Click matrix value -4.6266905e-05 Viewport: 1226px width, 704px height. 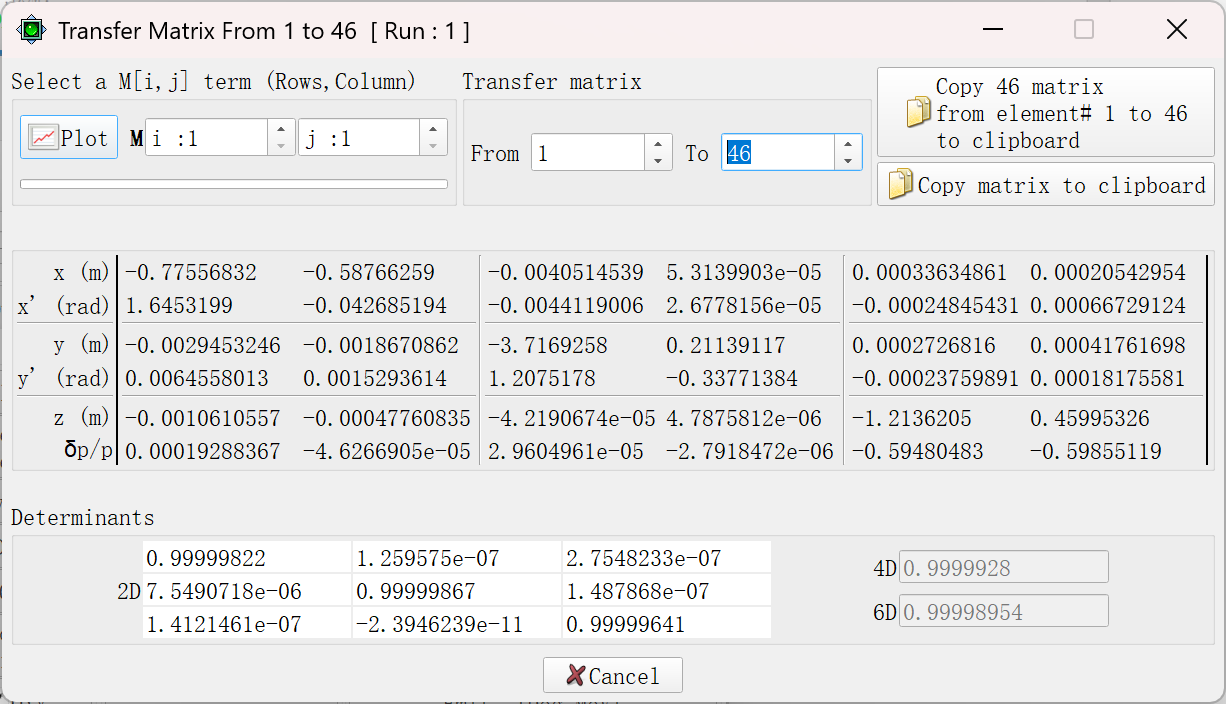[x=386, y=451]
